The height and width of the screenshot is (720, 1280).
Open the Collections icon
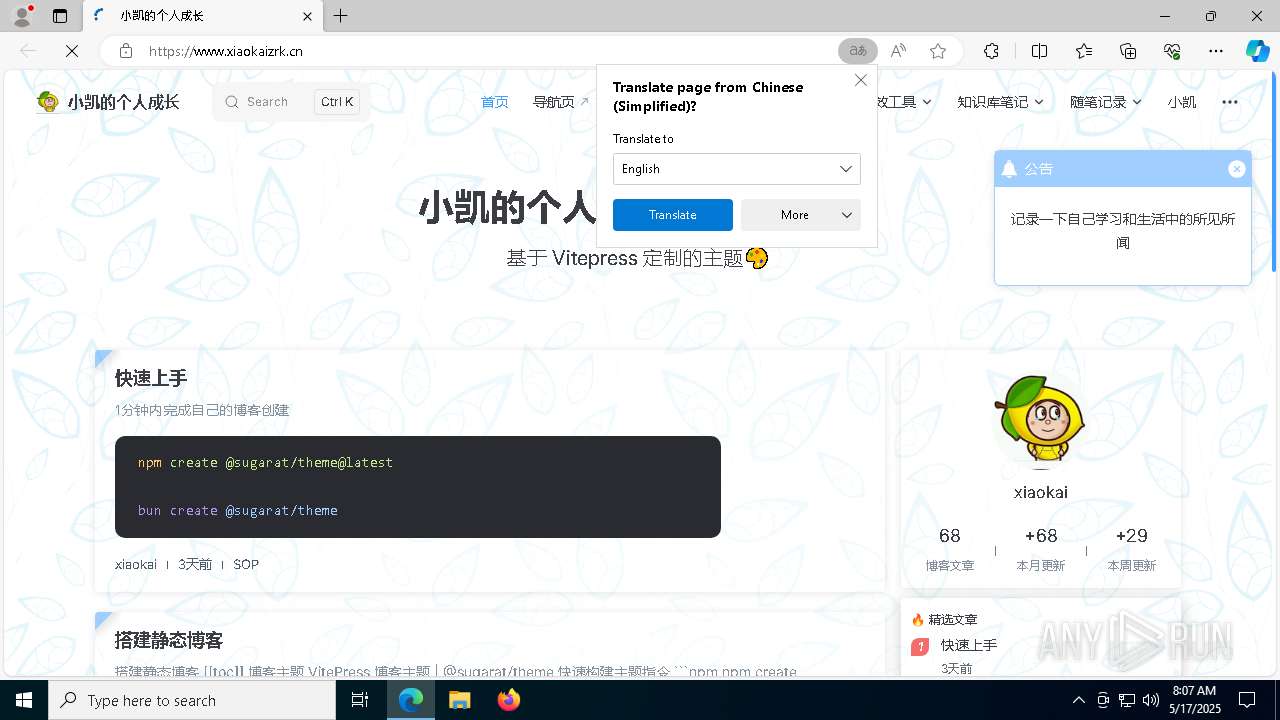coord(1128,51)
